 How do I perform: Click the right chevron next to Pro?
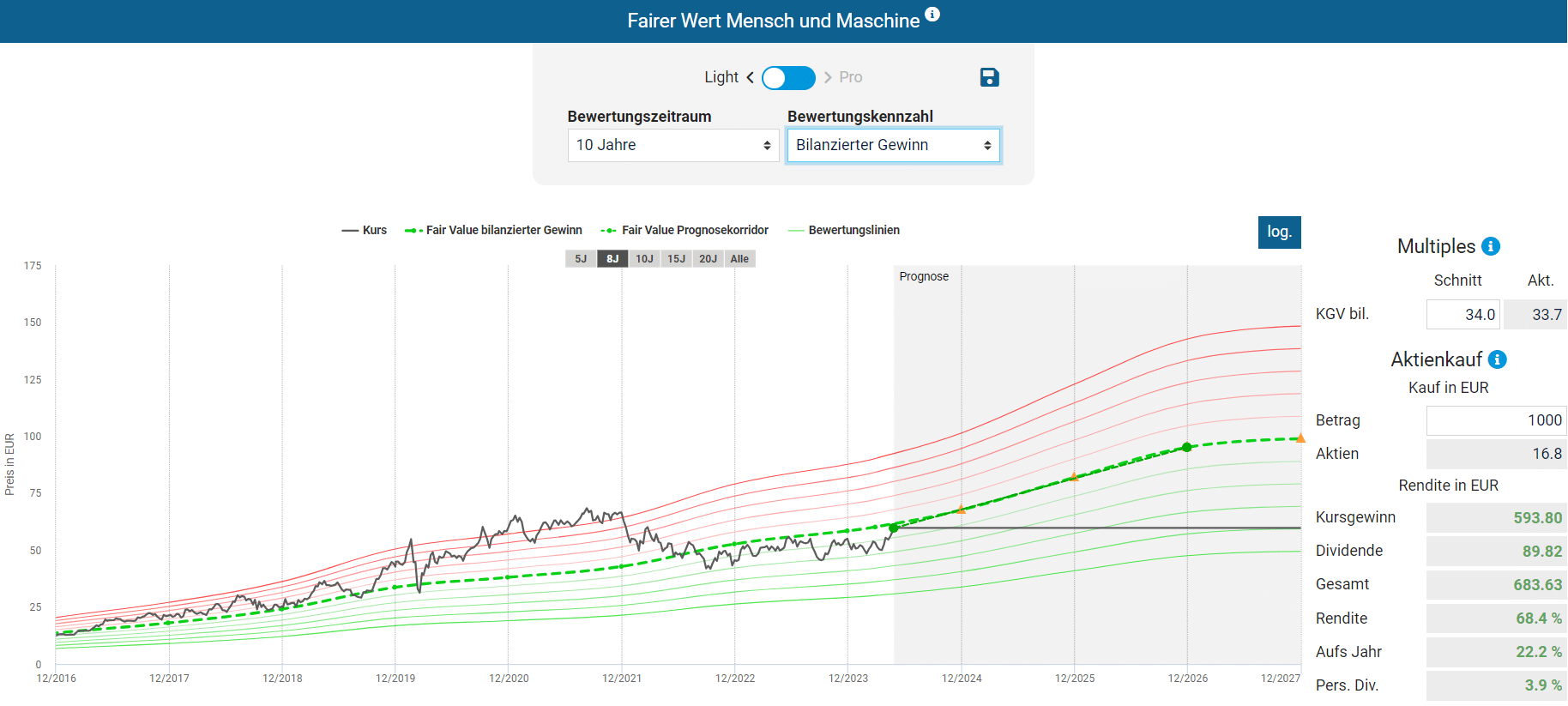tap(828, 77)
